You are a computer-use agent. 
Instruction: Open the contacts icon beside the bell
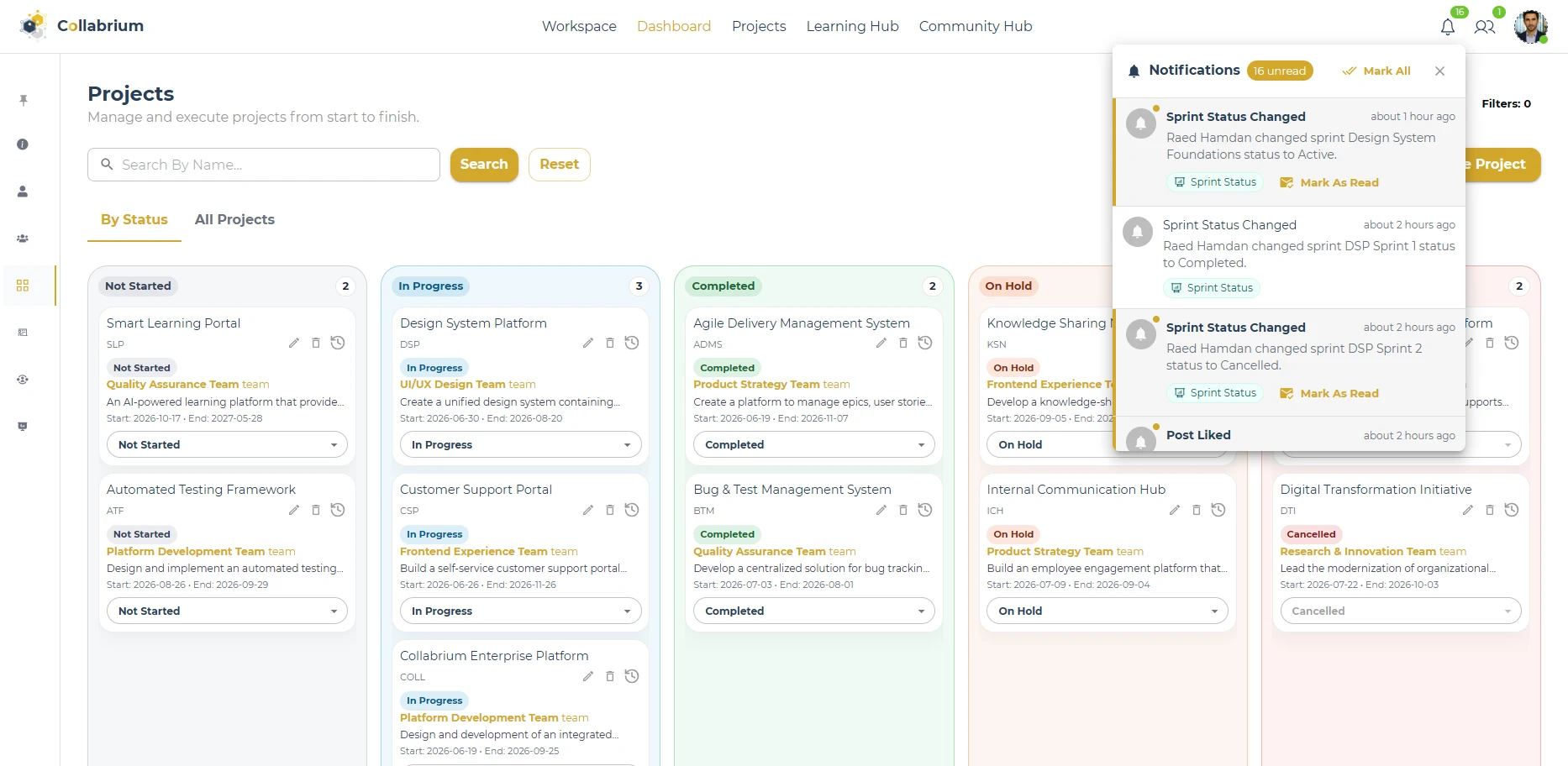pyautogui.click(x=1485, y=27)
